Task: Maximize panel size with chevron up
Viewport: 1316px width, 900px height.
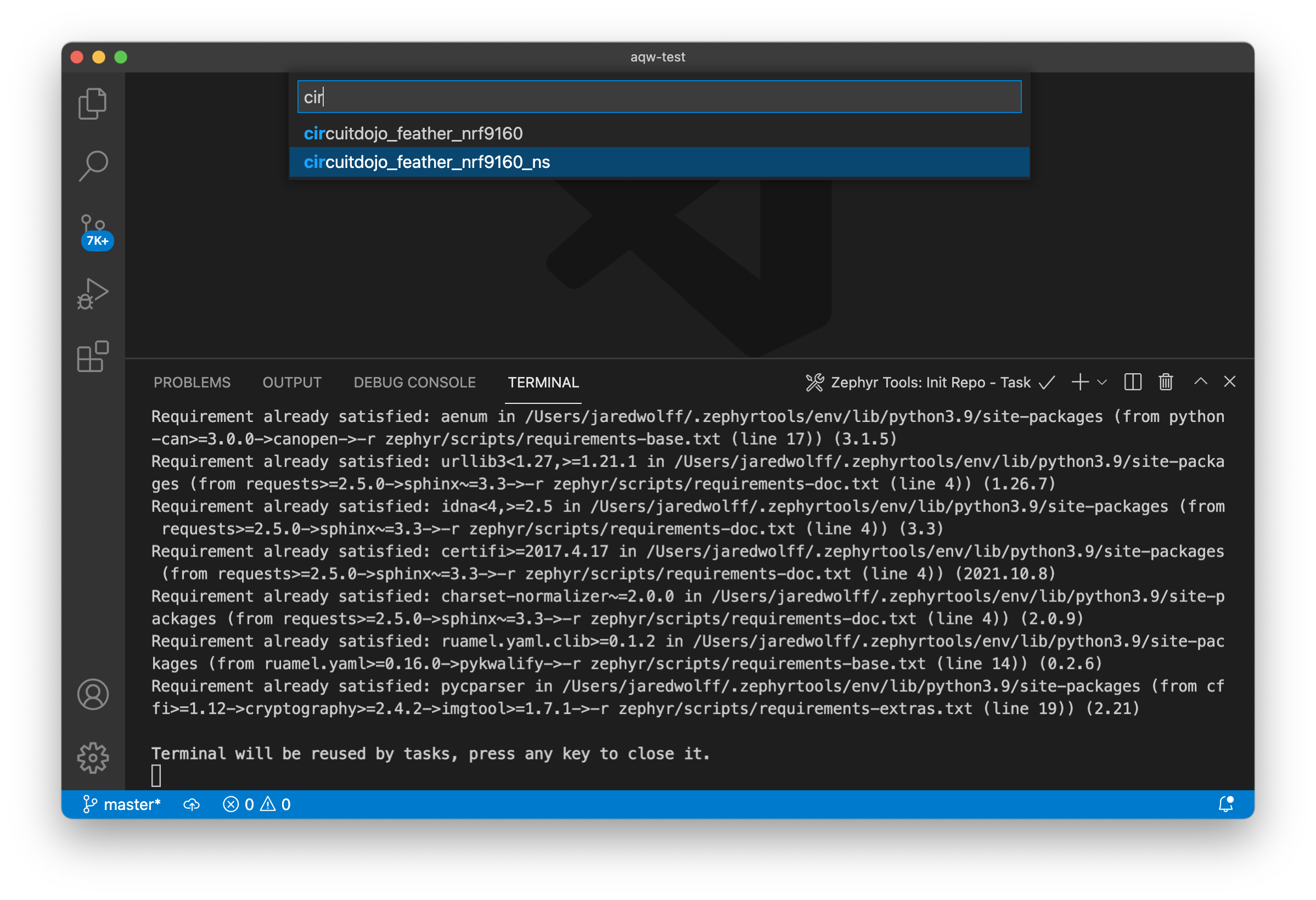Action: tap(1201, 382)
